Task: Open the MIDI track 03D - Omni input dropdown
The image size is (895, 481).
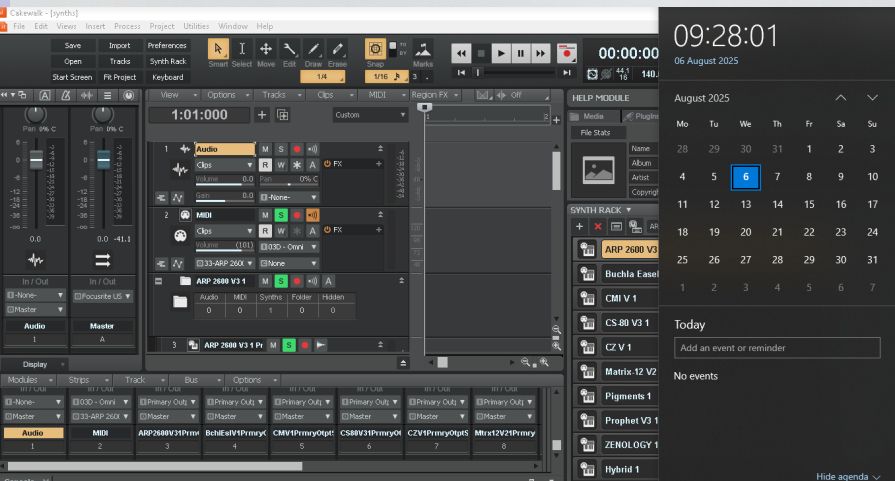Action: (x=289, y=247)
